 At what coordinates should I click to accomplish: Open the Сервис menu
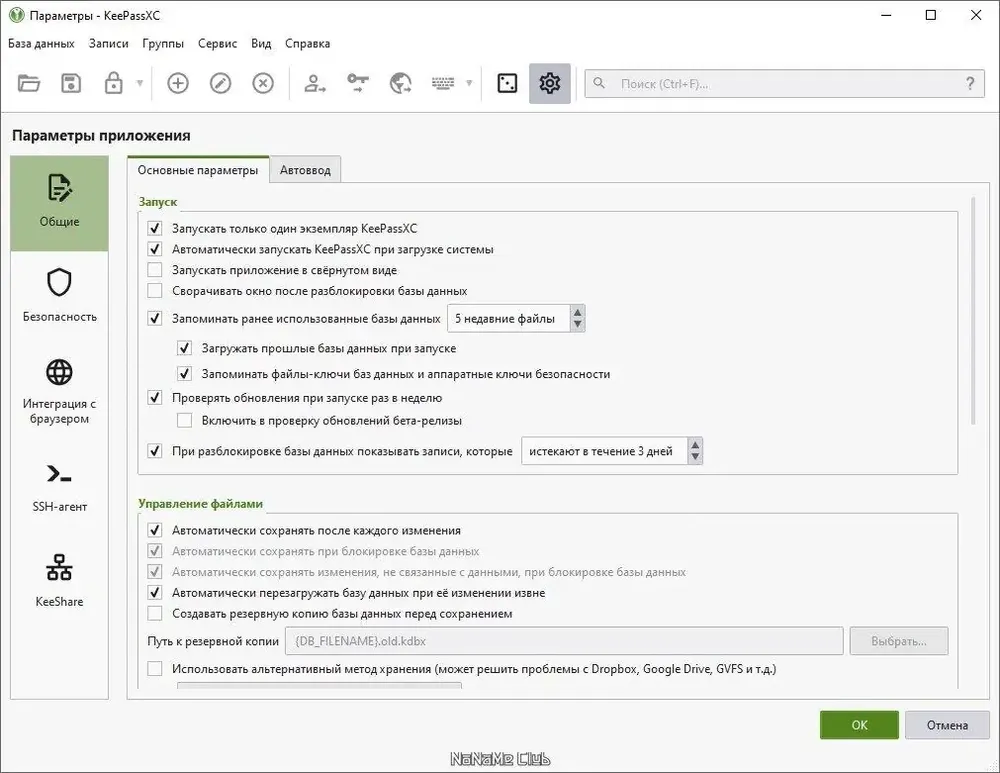(x=217, y=43)
